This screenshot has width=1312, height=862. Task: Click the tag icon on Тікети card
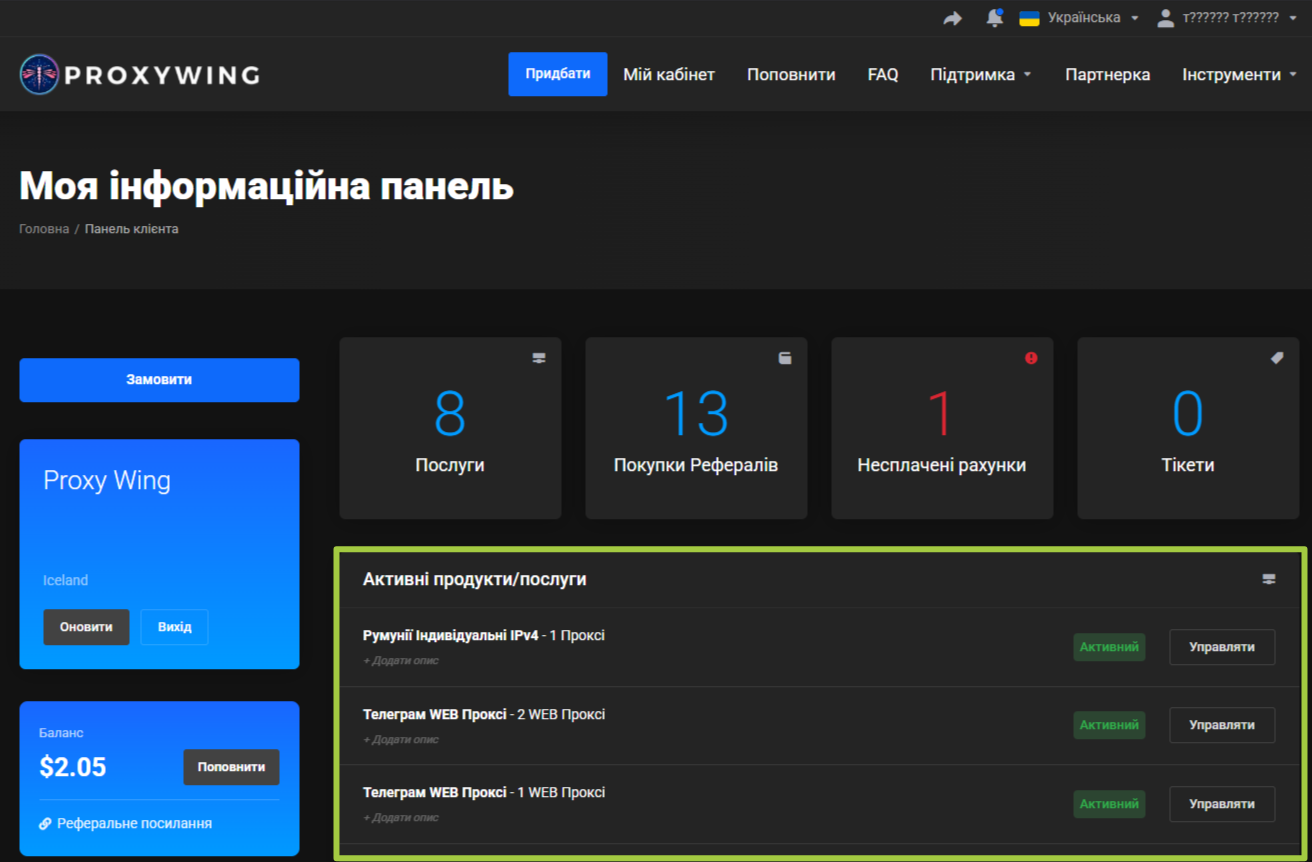click(x=1277, y=358)
